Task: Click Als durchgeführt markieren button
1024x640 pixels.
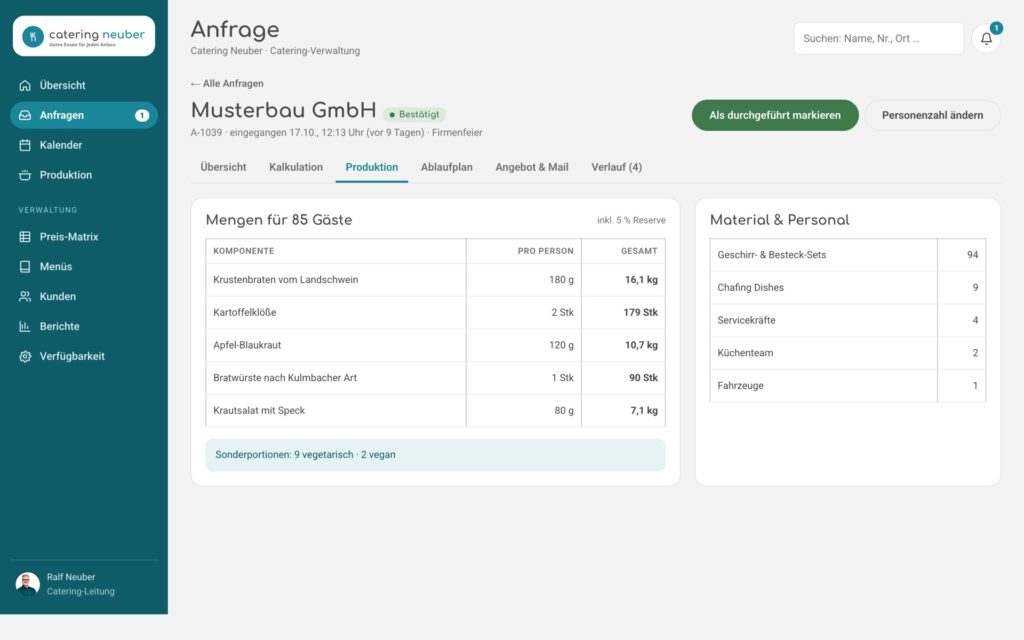Action: (775, 116)
